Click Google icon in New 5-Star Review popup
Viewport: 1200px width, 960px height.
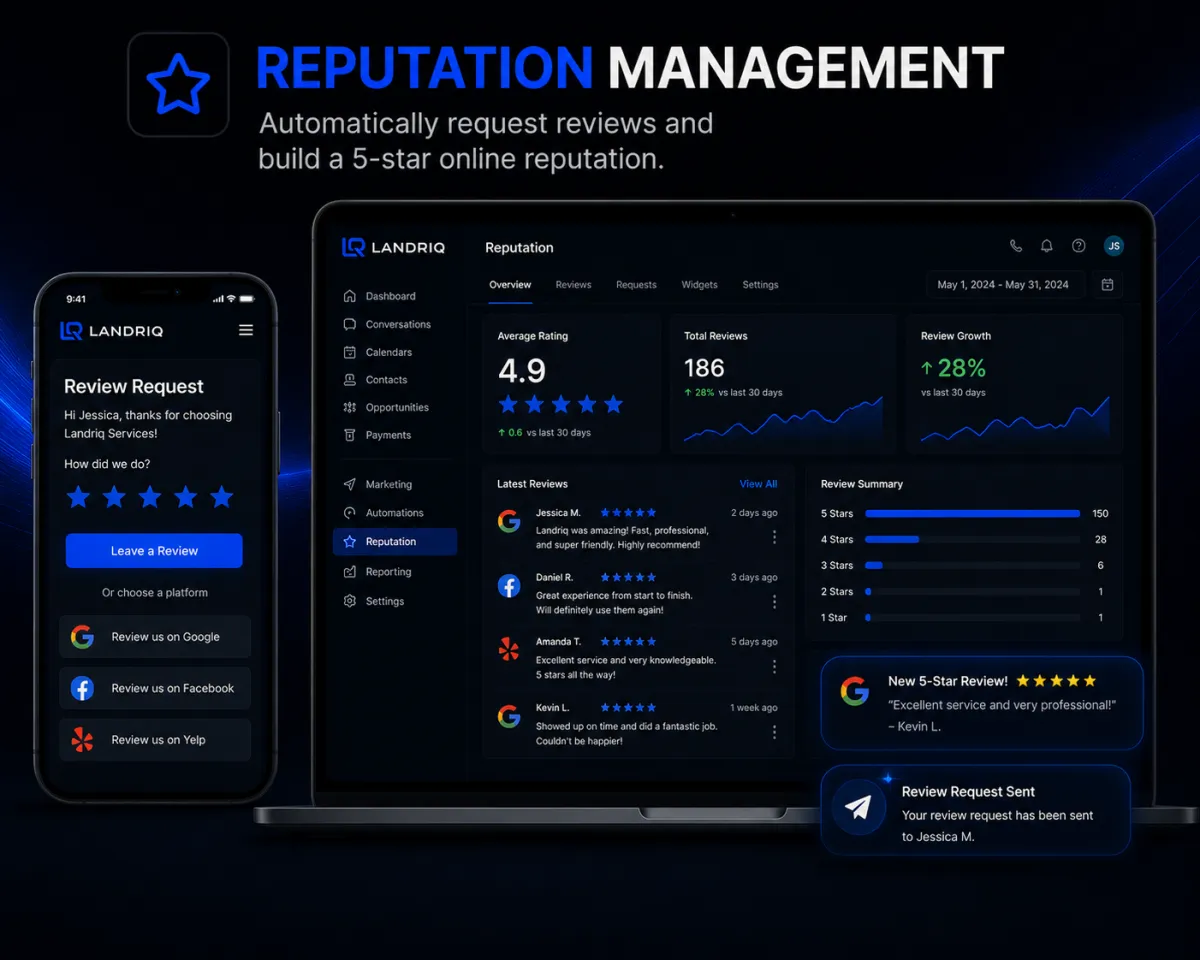tap(854, 691)
